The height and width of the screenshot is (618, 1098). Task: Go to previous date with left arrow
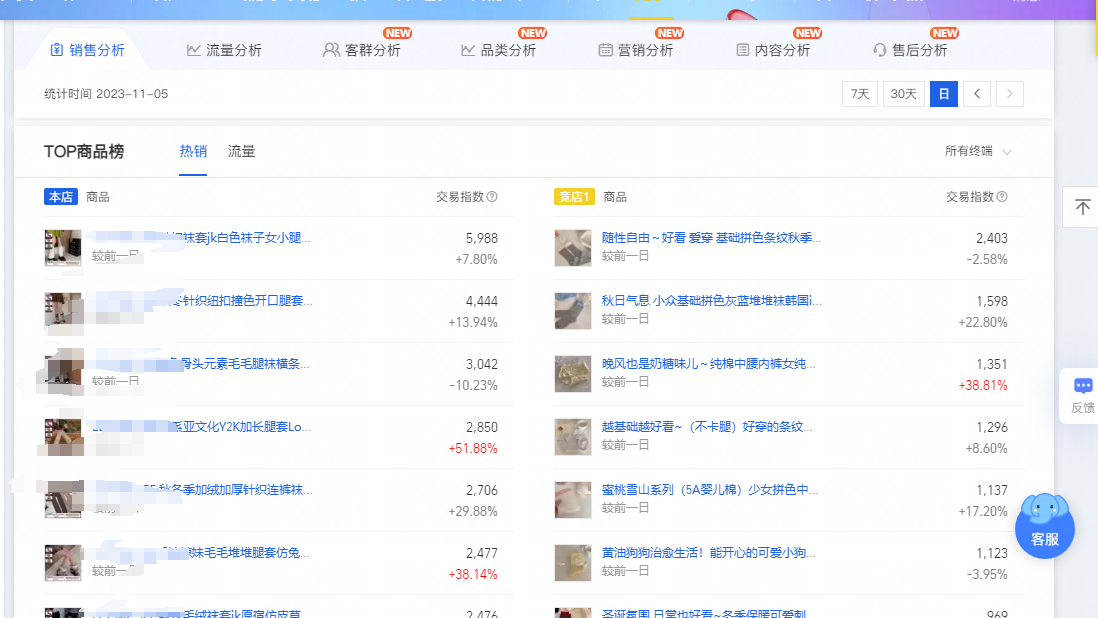coord(977,94)
